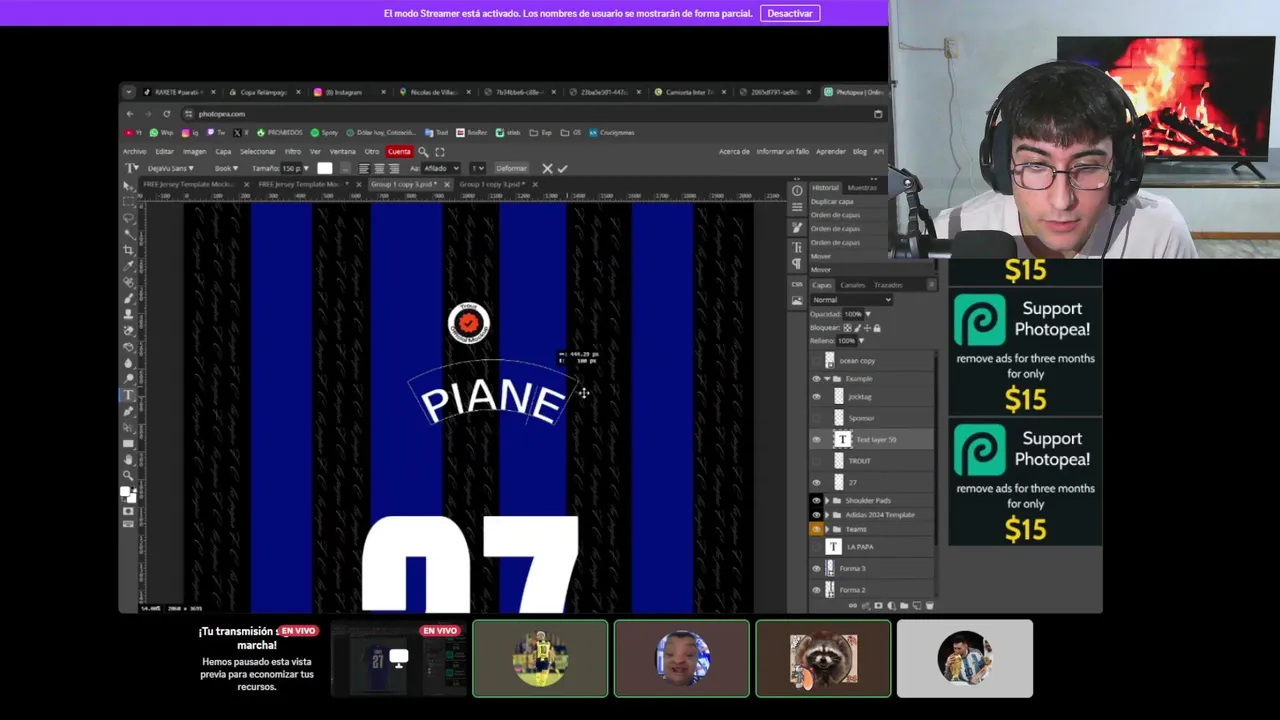Select the Move tool in Photopea toolbar
Image resolution: width=1280 pixels, height=720 pixels.
click(x=129, y=186)
